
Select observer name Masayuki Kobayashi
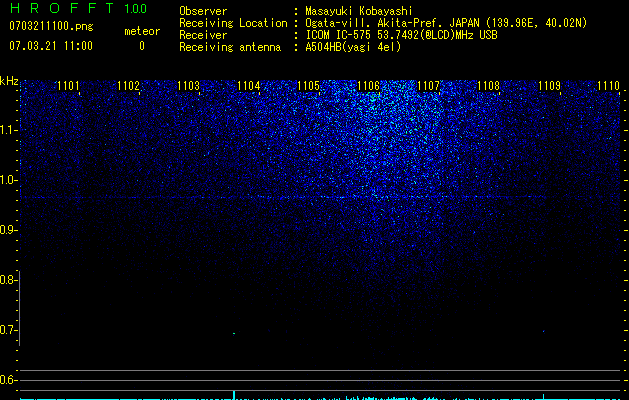pyautogui.click(x=359, y=11)
